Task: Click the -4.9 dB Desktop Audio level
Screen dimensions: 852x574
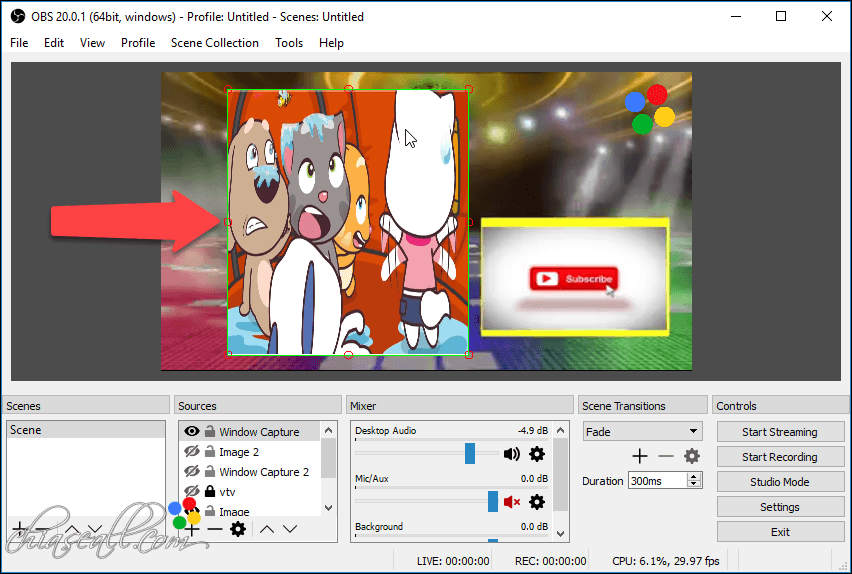Action: 532,430
